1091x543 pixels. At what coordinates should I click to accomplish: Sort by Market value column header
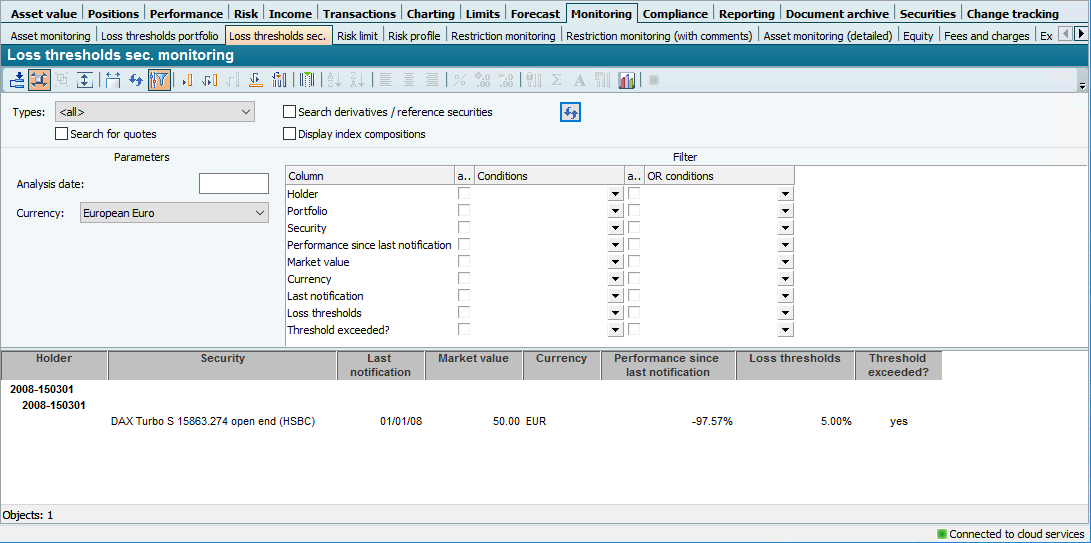473,359
